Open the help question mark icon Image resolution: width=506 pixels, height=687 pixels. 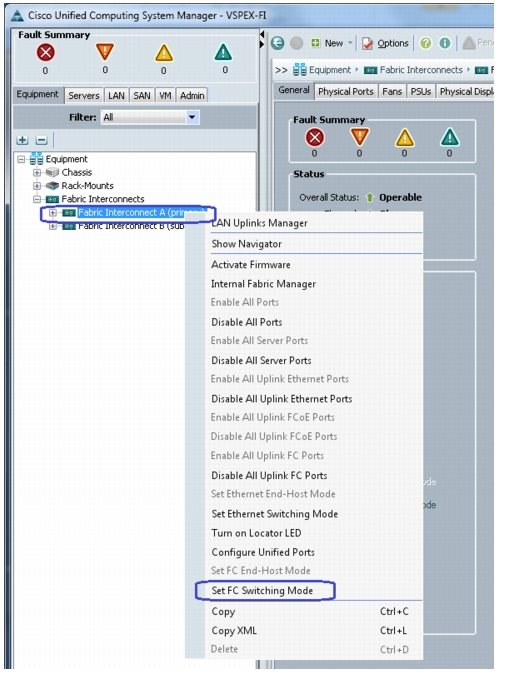pyautogui.click(x=425, y=43)
